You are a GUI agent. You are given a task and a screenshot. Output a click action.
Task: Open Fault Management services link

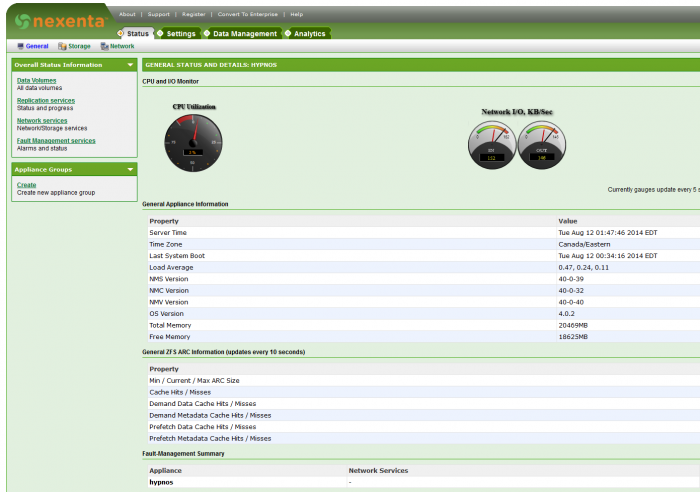click(x=56, y=141)
